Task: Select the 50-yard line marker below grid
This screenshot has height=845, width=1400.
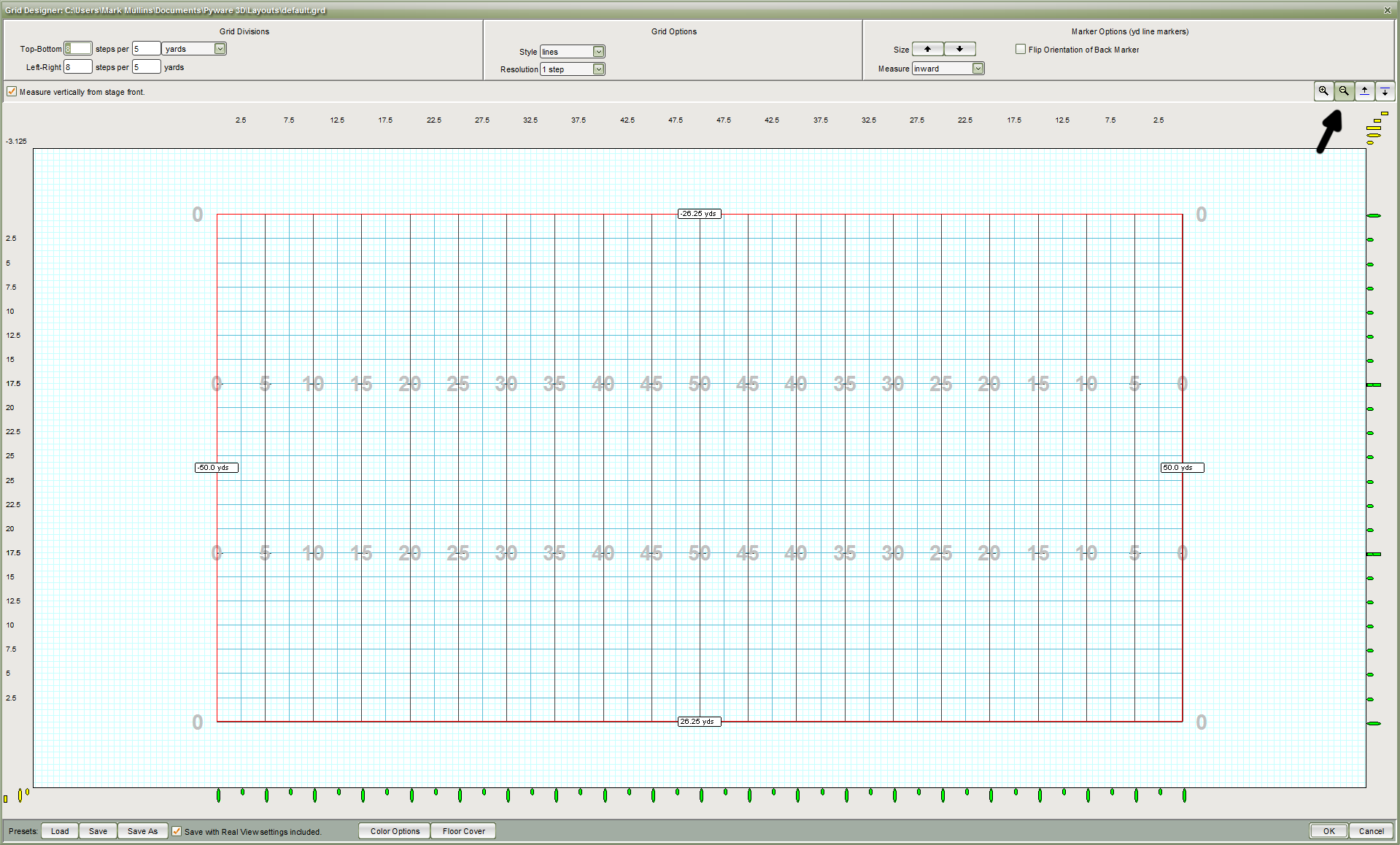Action: tap(701, 795)
